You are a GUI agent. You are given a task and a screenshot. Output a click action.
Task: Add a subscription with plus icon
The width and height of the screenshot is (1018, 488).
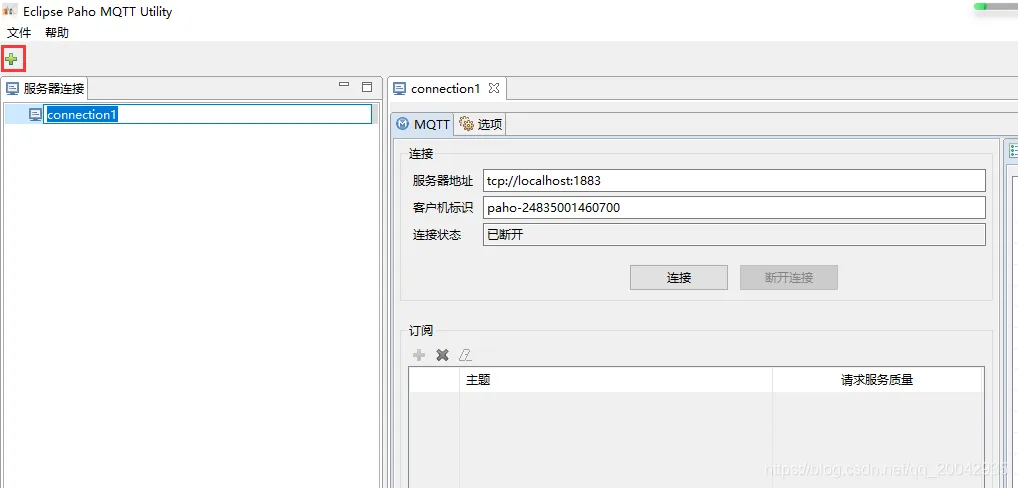419,355
